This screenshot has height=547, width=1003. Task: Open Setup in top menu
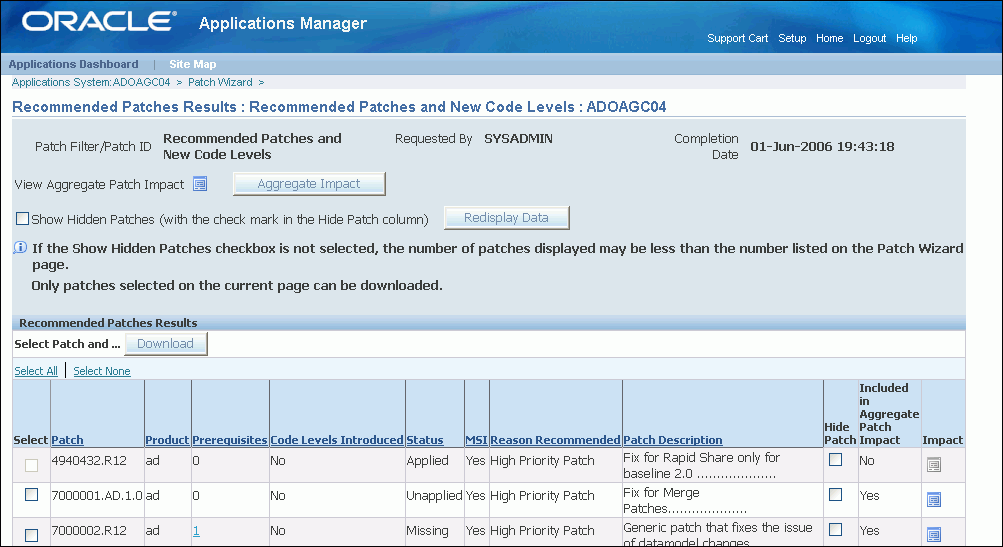792,38
